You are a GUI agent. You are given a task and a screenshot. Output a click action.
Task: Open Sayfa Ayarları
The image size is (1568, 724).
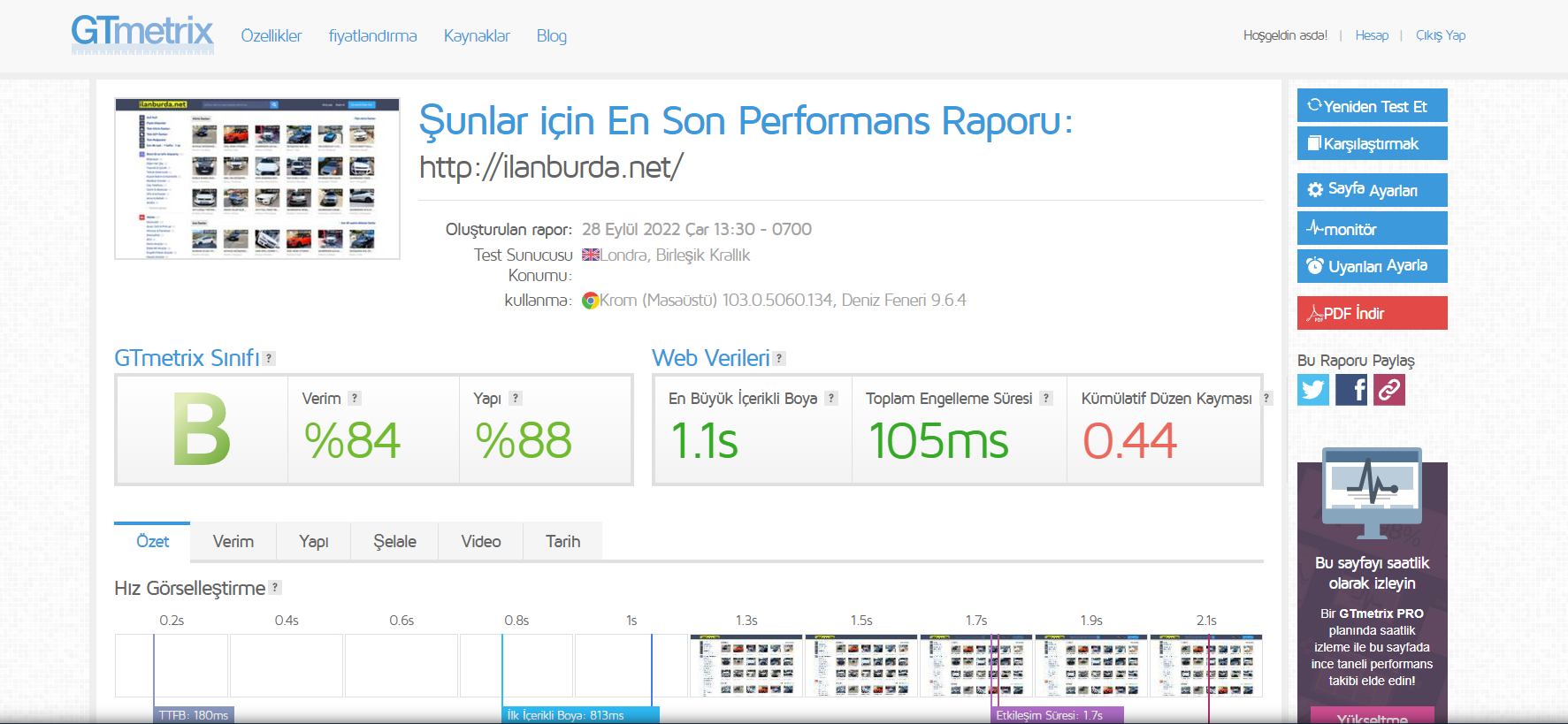(1373, 190)
